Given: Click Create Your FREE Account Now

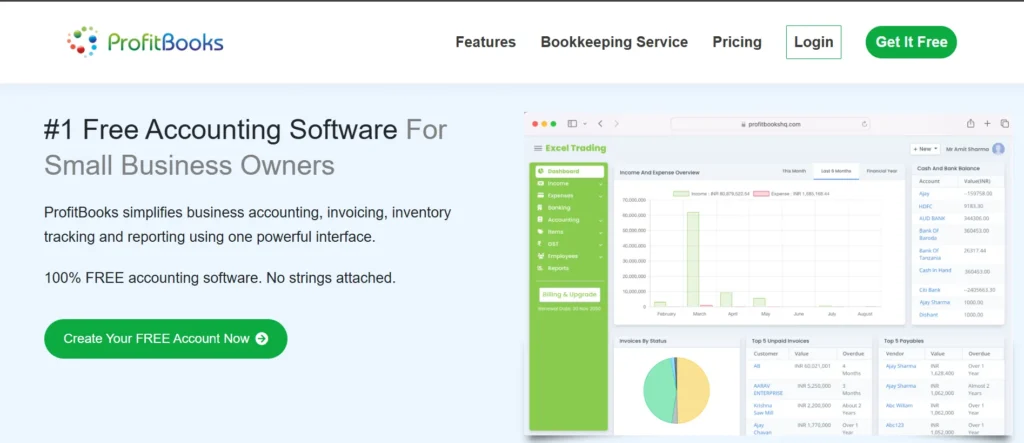Looking at the screenshot, I should coord(166,338).
